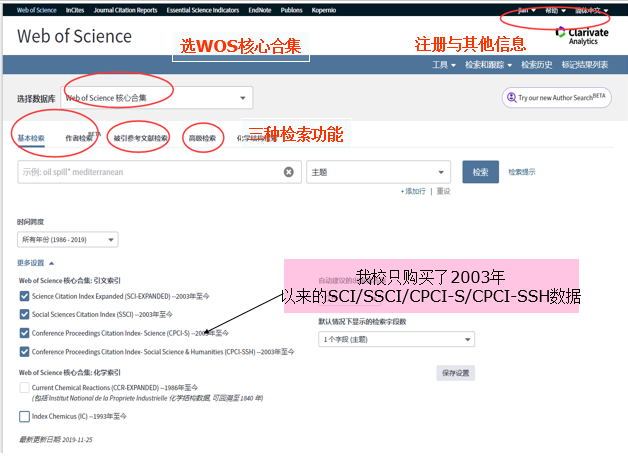Open Kopernio in the top navigation

click(324, 10)
